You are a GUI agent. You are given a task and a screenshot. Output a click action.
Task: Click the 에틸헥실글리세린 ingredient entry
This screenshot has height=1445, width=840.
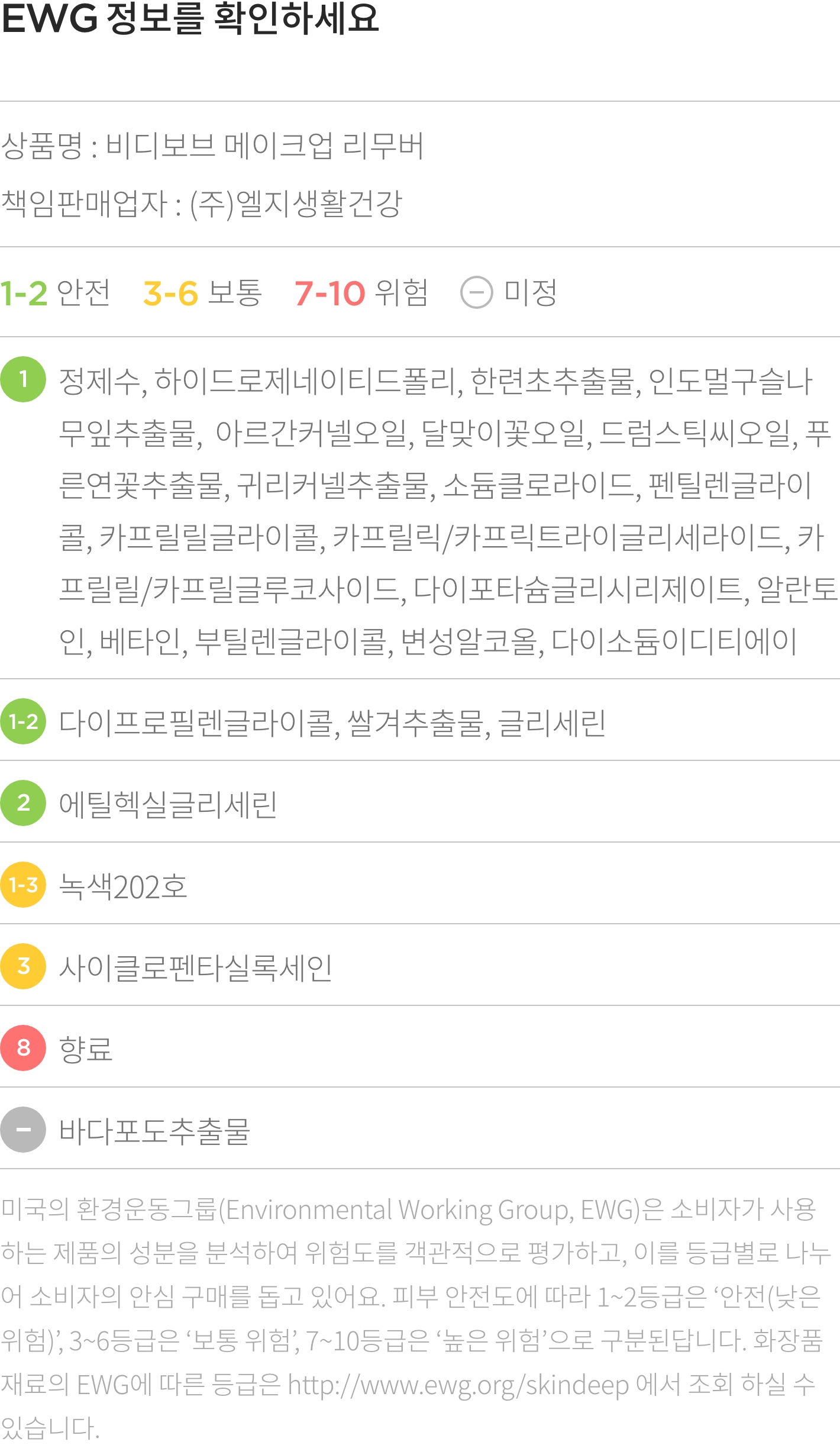(x=168, y=804)
